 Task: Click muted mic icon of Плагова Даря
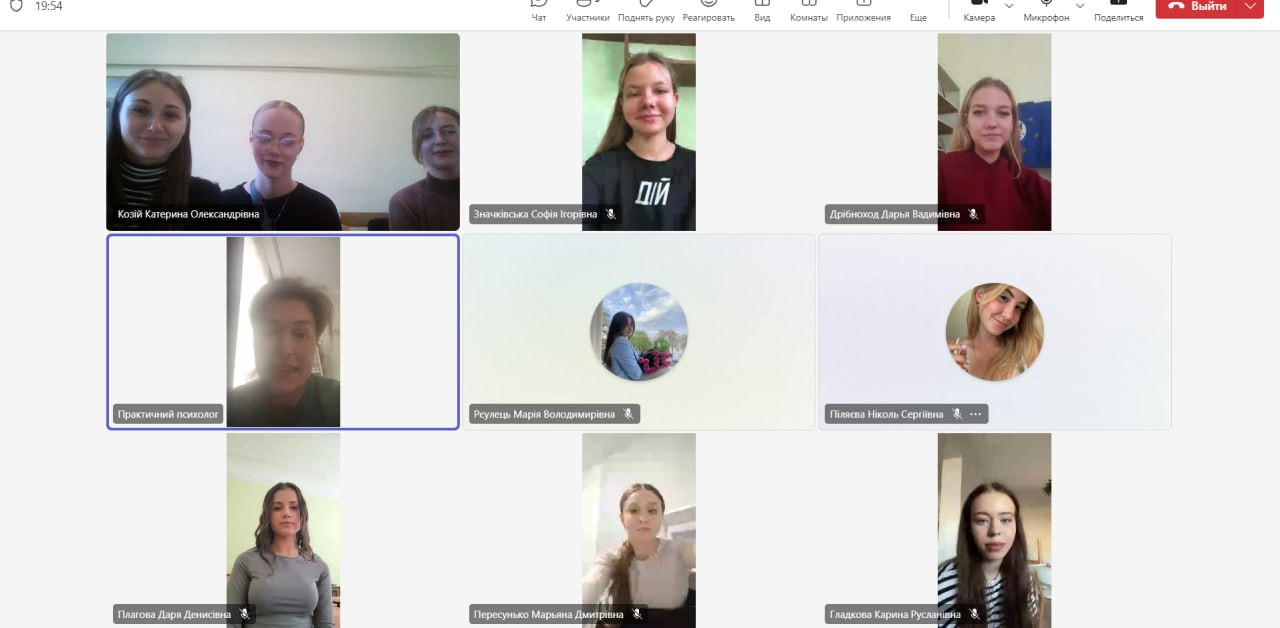pos(244,614)
